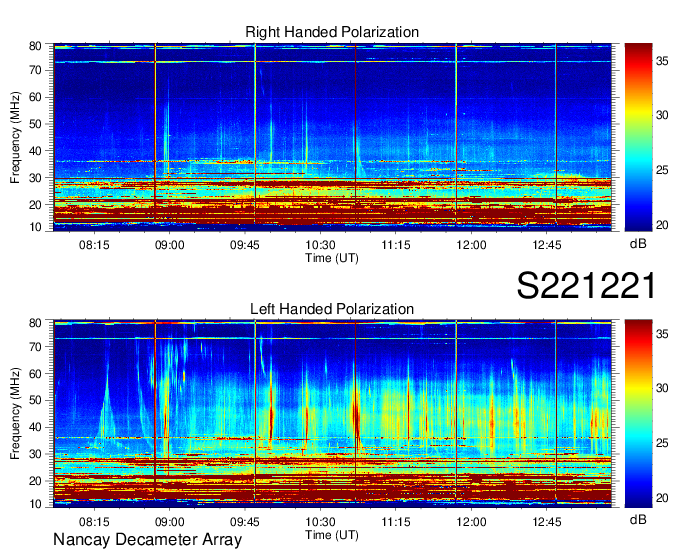Click 09:00 time tick of Left Handed plot
Screen dimensions: 680x552
(170, 522)
